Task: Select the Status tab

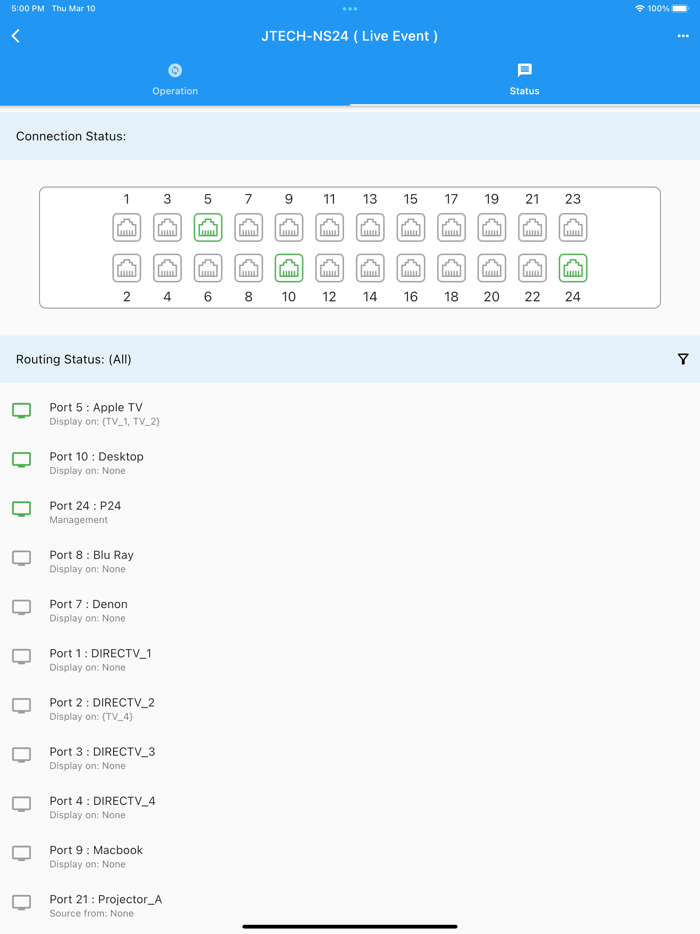Action: pos(524,79)
